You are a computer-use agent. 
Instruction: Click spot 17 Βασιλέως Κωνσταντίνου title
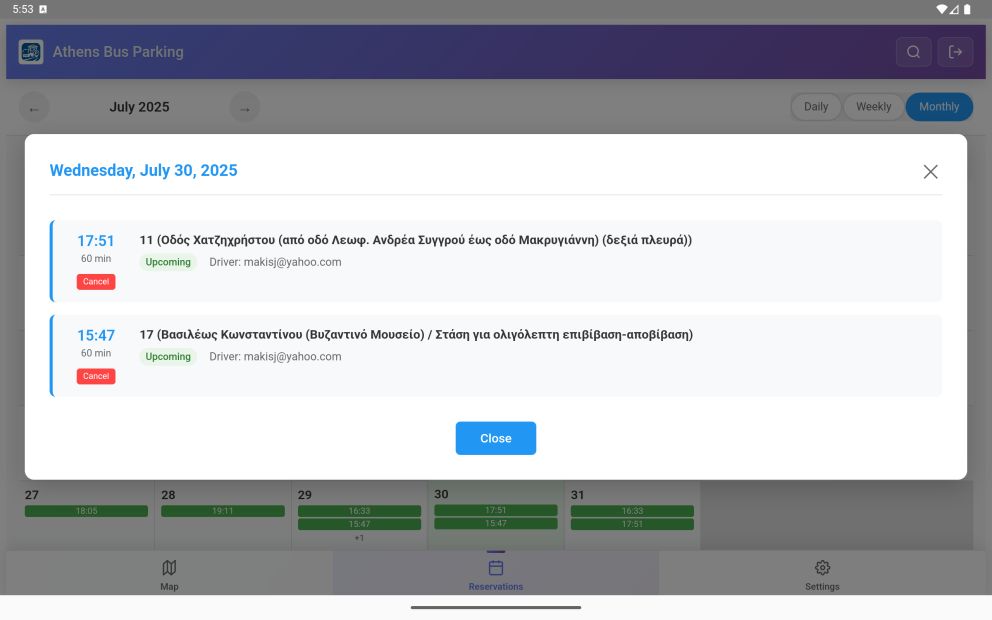(x=416, y=334)
